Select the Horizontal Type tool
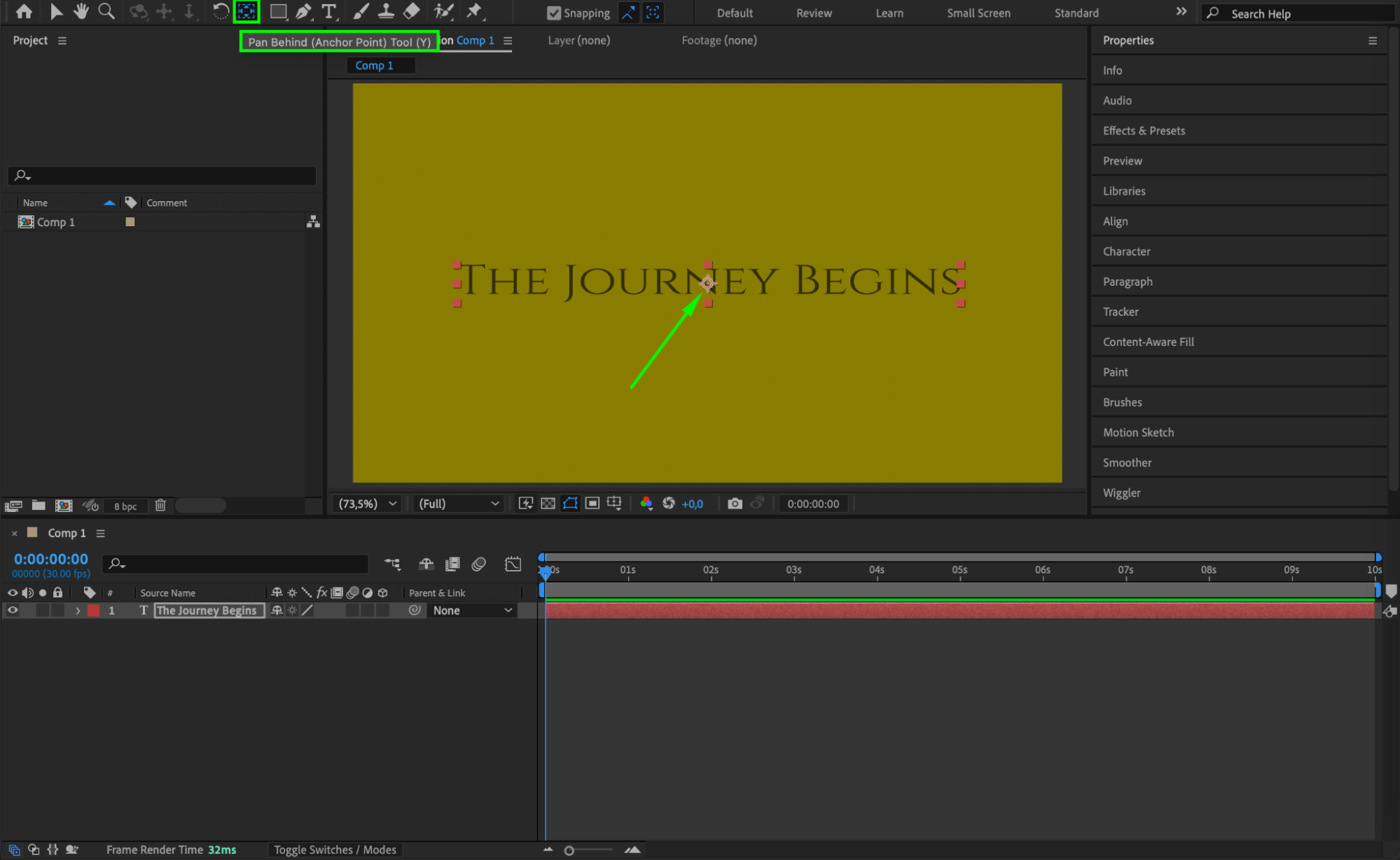Screen dimensions: 1400x860 click(x=328, y=12)
